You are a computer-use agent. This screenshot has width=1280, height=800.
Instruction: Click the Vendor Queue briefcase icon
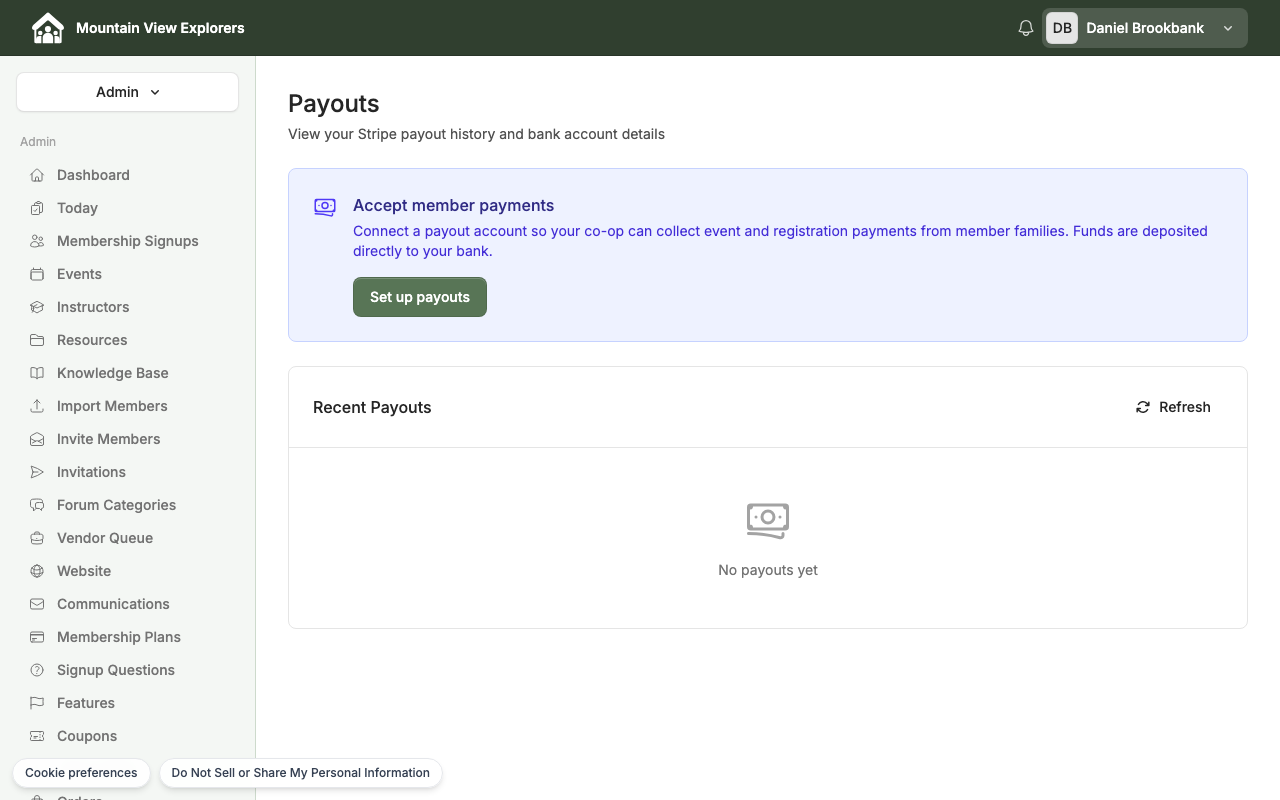pos(37,538)
